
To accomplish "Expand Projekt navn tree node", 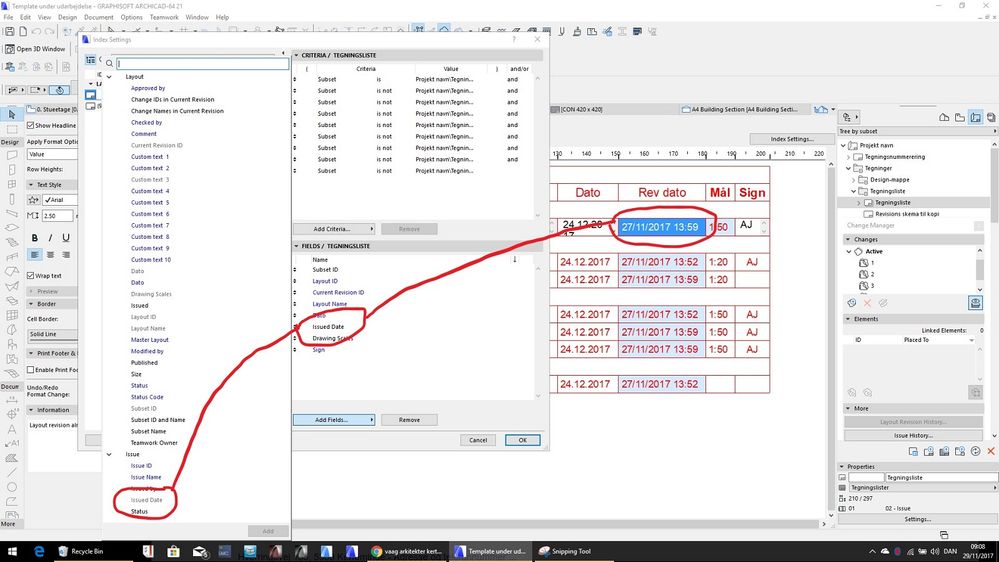I will 844,145.
